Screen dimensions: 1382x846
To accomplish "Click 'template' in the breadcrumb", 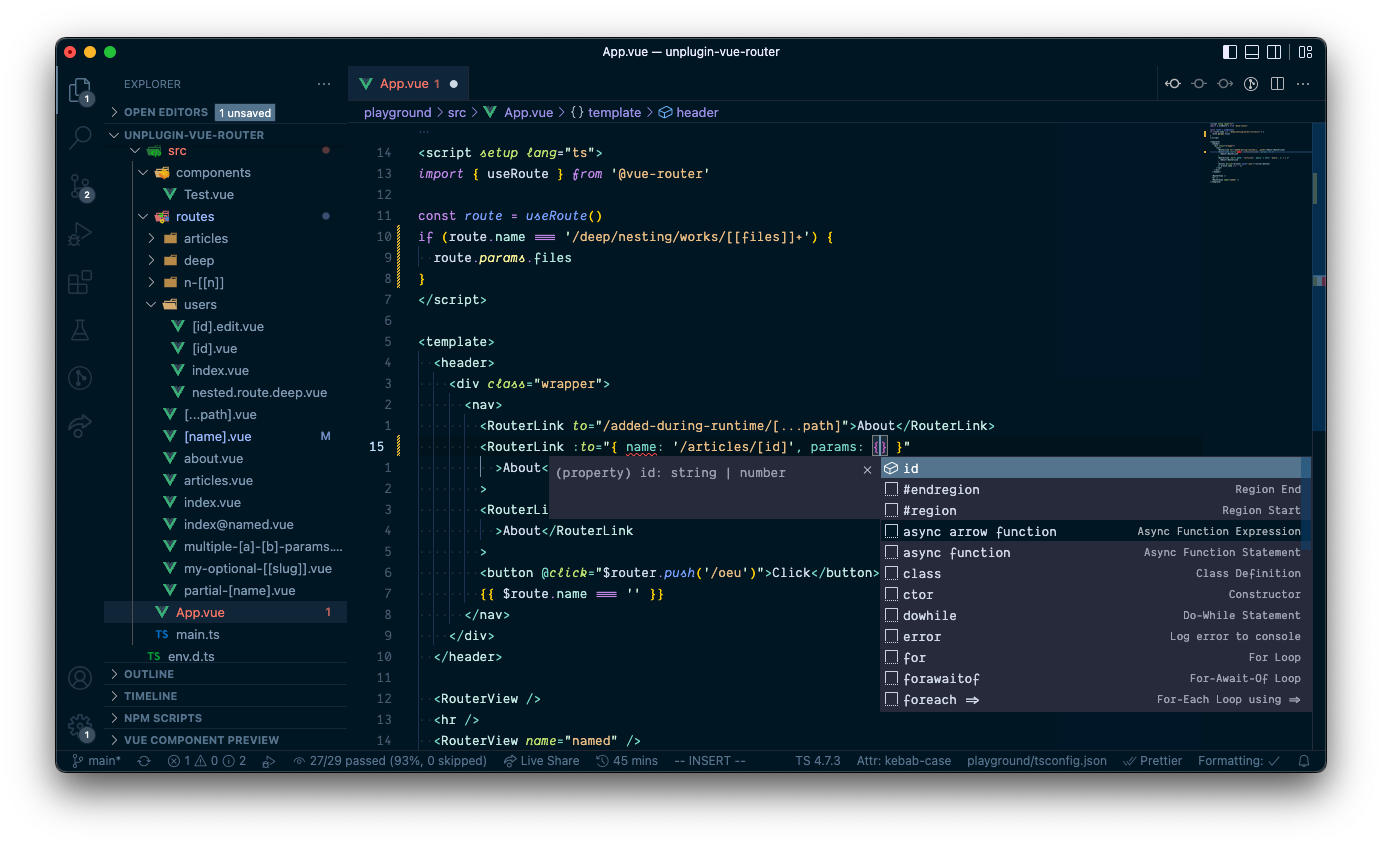I will (614, 113).
